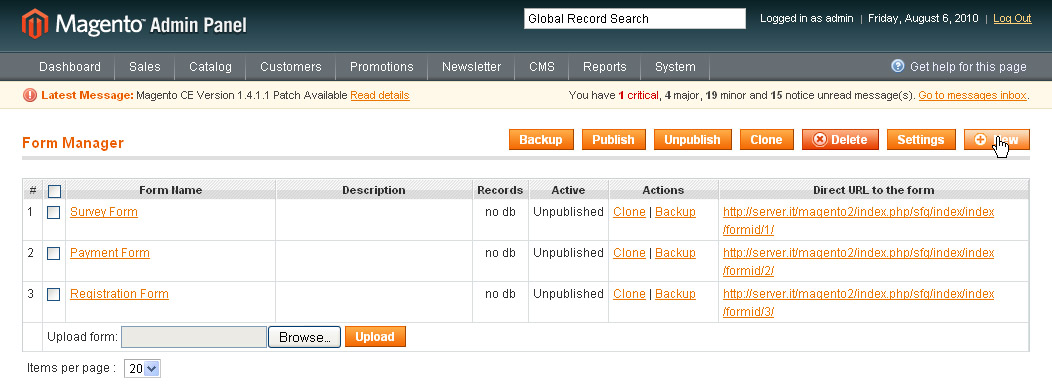Check the Registration Form row checkbox
This screenshot has height=386, width=1052.
54,294
